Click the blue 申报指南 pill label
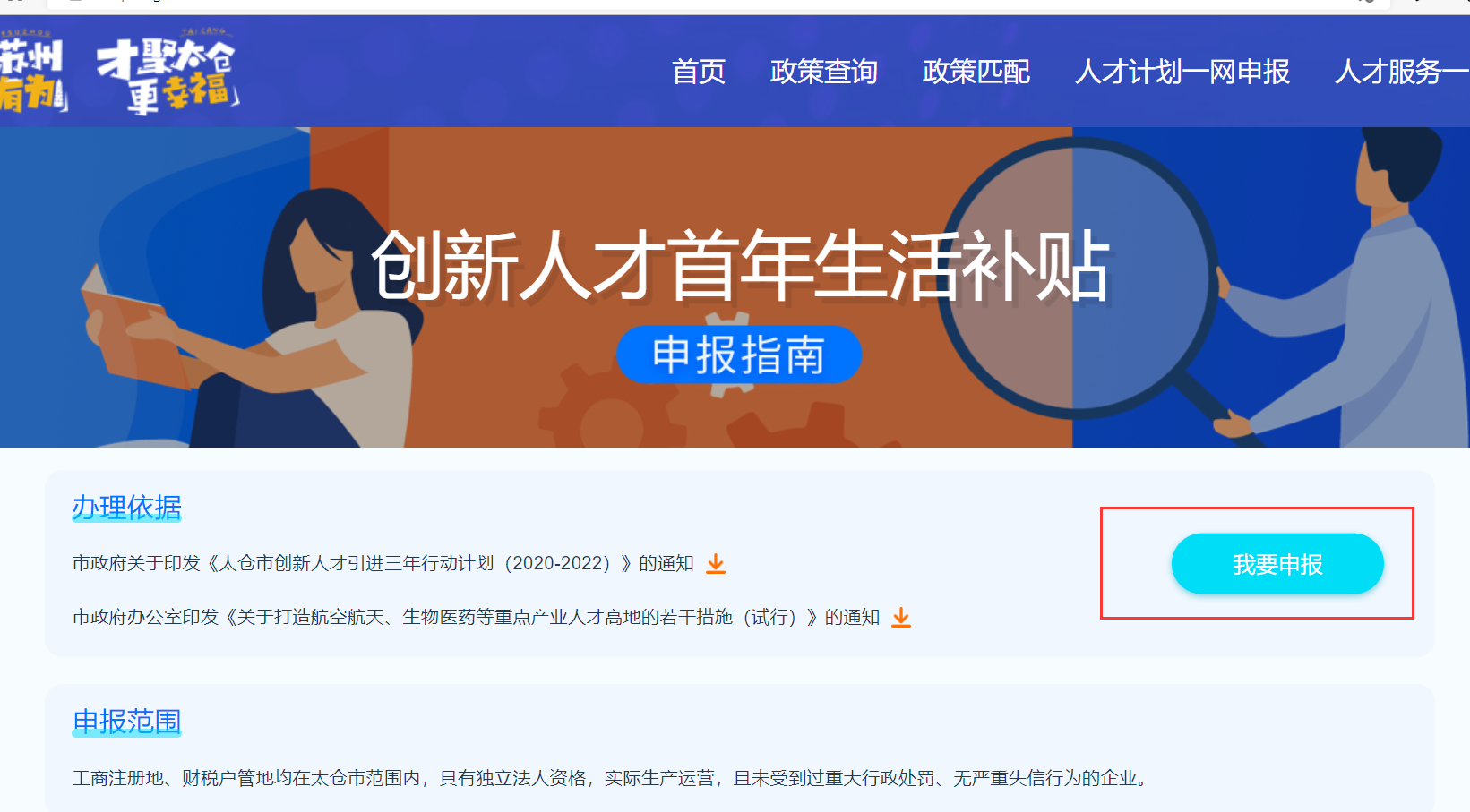 point(739,355)
